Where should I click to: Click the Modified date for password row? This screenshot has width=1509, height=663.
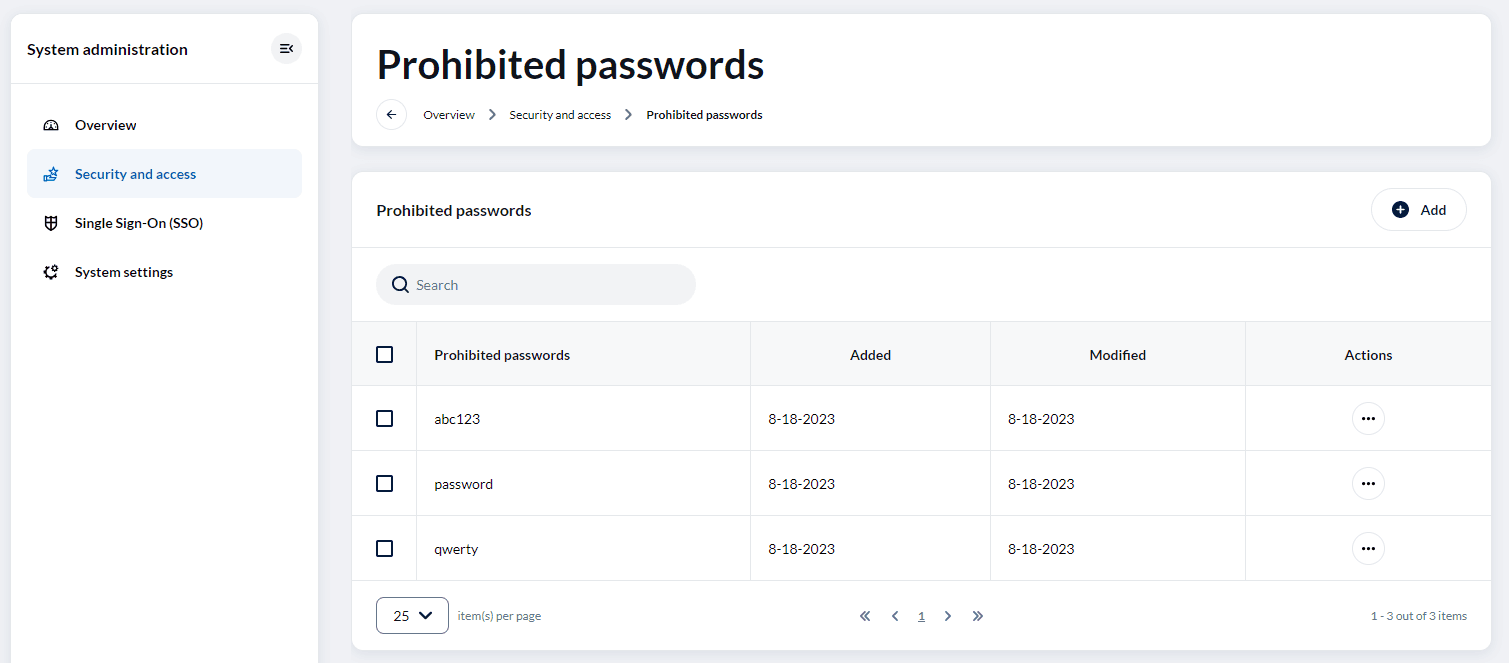pos(1041,484)
